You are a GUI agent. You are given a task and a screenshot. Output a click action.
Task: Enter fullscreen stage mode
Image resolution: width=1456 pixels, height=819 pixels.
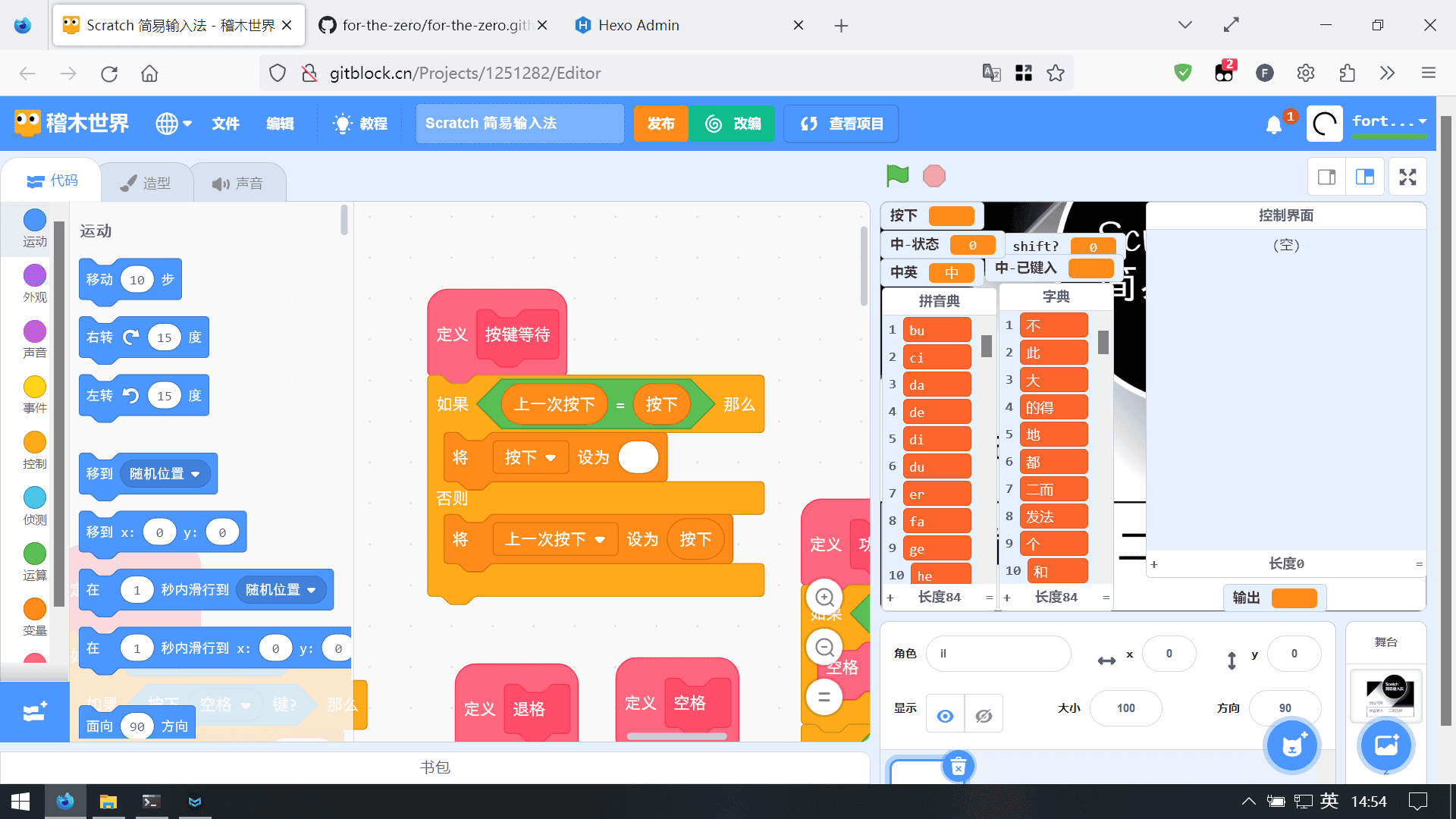click(1407, 177)
